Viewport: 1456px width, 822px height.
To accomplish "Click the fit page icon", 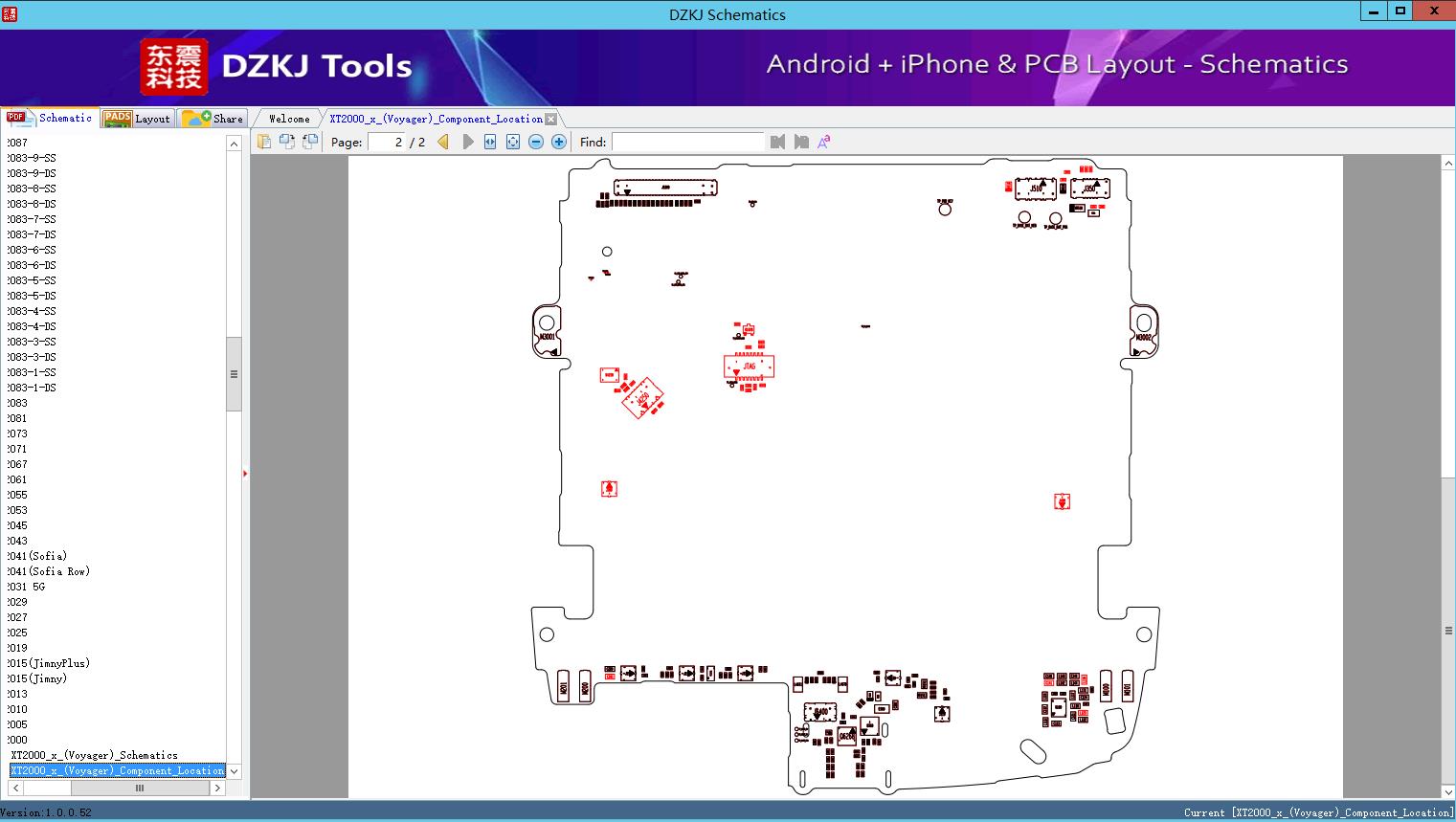I will pyautogui.click(x=513, y=142).
